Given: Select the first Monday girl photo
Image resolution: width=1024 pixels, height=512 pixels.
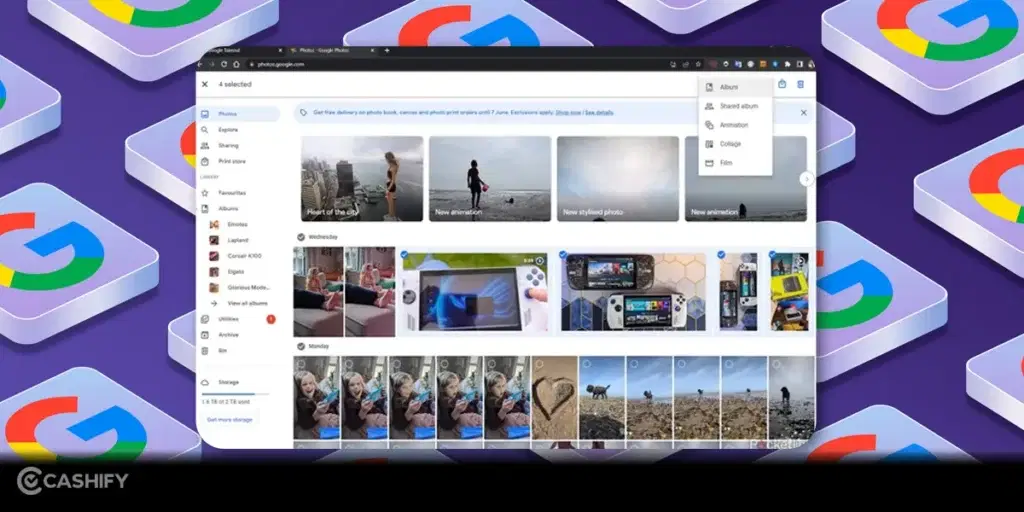Looking at the screenshot, I should (x=299, y=364).
